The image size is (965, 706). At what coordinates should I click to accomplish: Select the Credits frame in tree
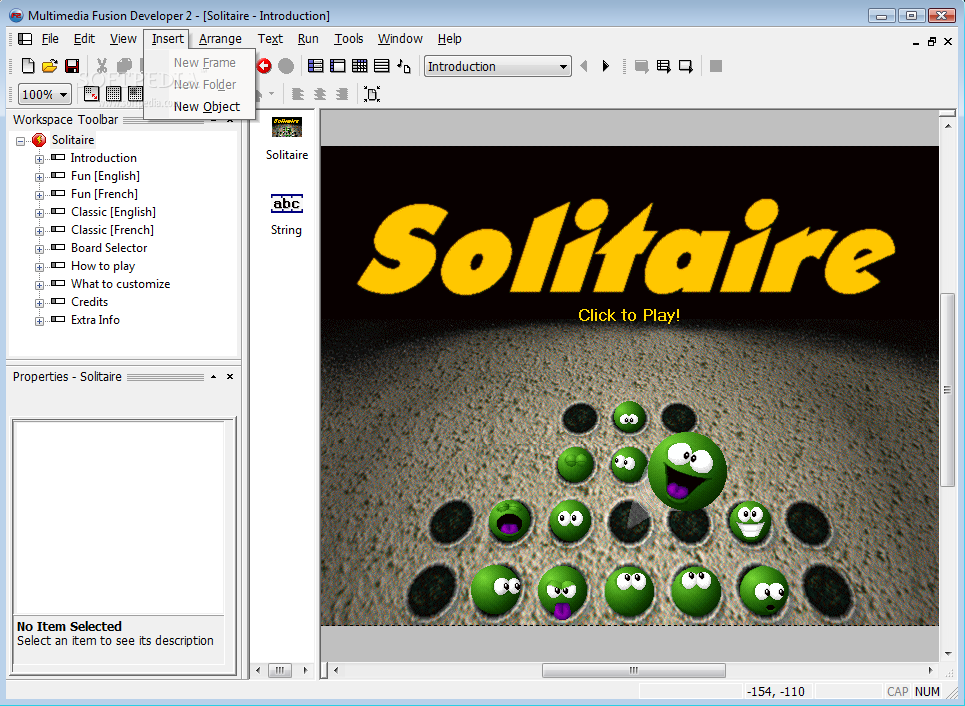89,302
